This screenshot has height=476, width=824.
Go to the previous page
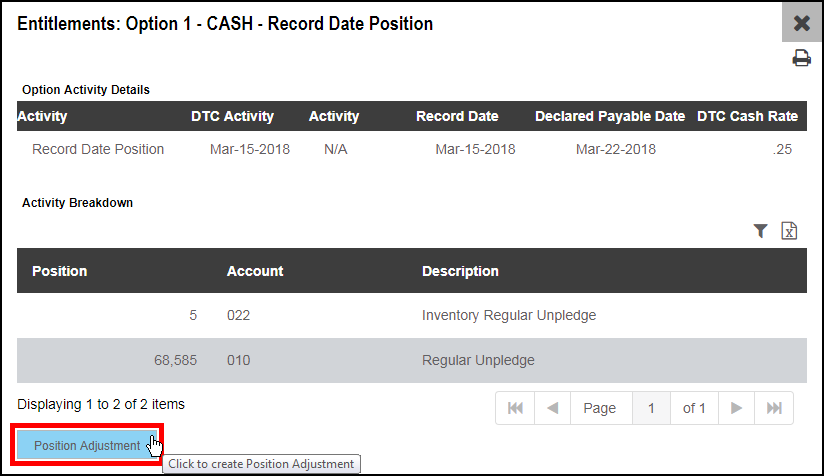click(x=552, y=408)
